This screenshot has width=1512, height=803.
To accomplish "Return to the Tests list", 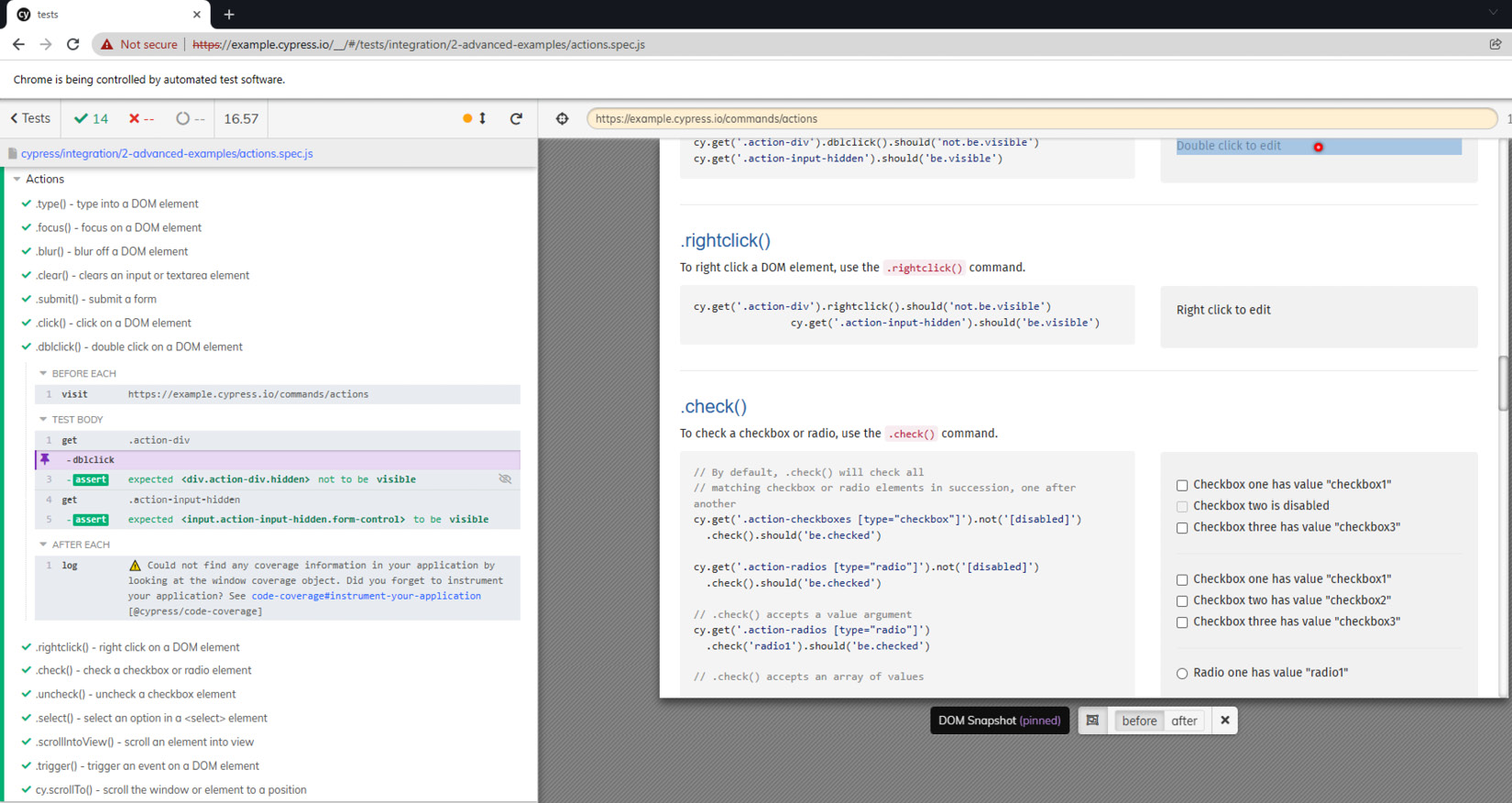I will pos(30,118).
